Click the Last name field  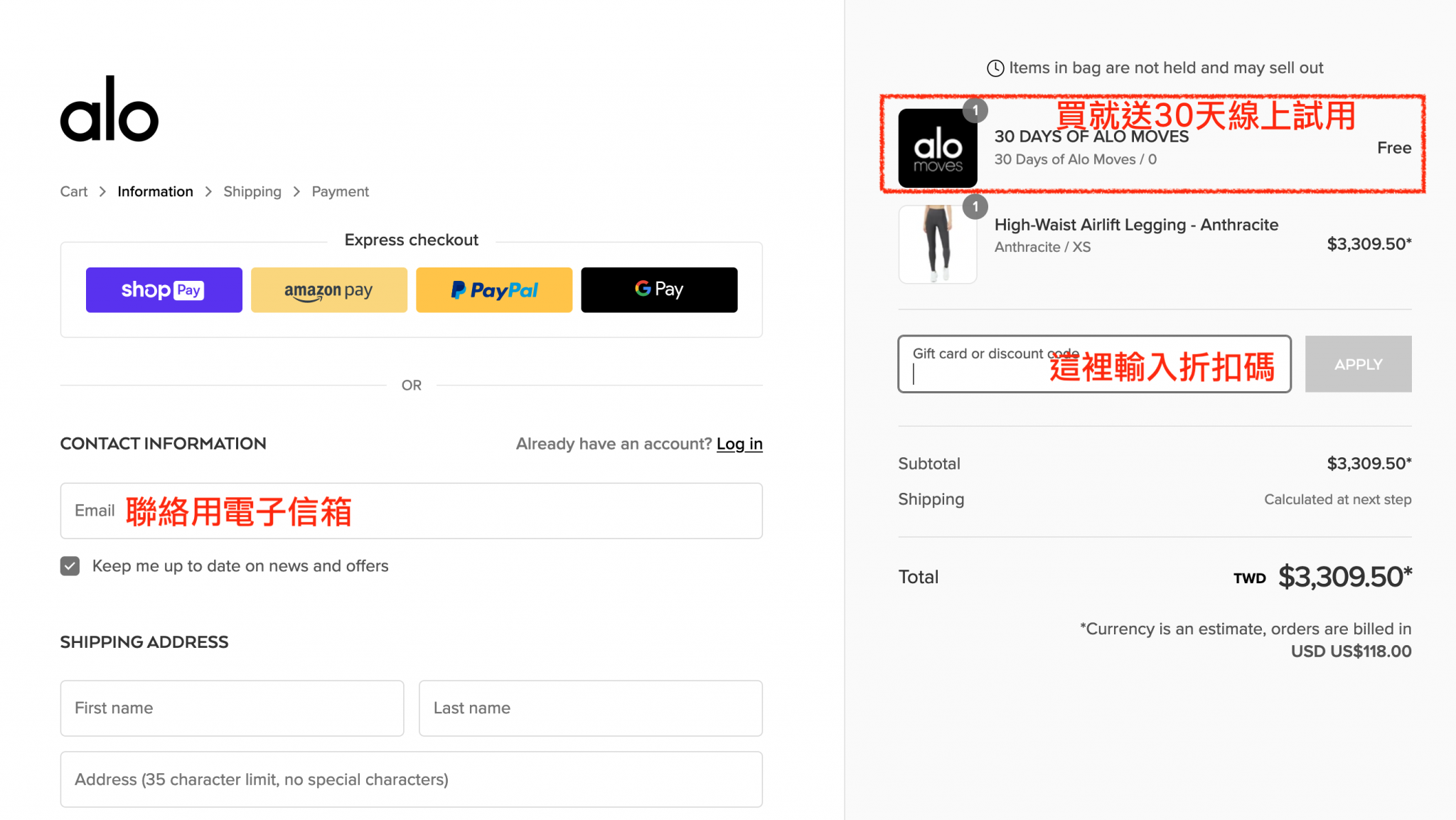(591, 708)
